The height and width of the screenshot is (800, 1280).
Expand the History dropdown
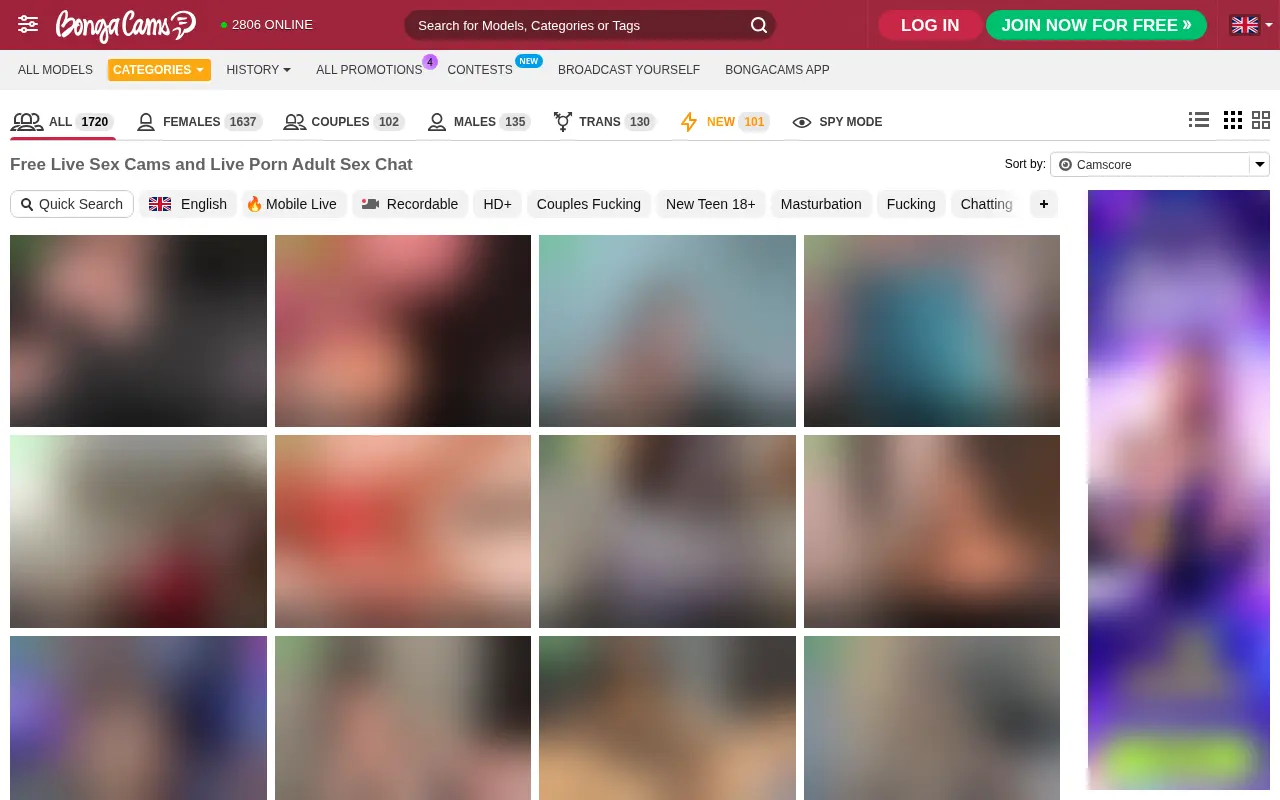pos(258,70)
